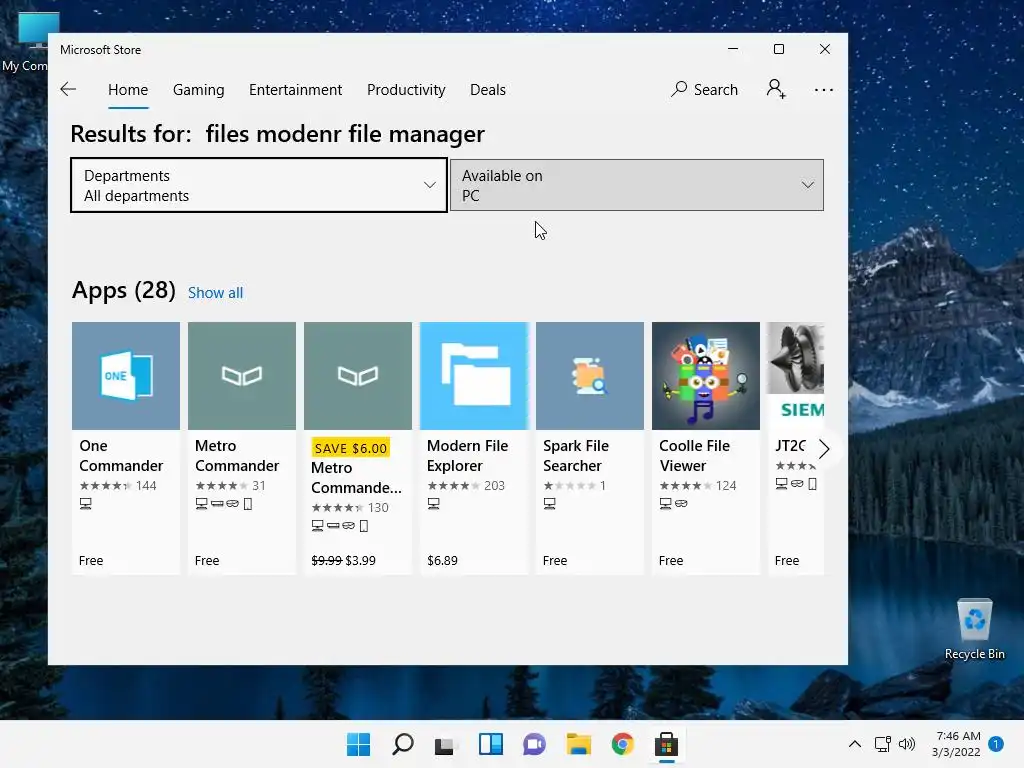Open the One Commander title link
The height and width of the screenshot is (768, 1024).
121,456
